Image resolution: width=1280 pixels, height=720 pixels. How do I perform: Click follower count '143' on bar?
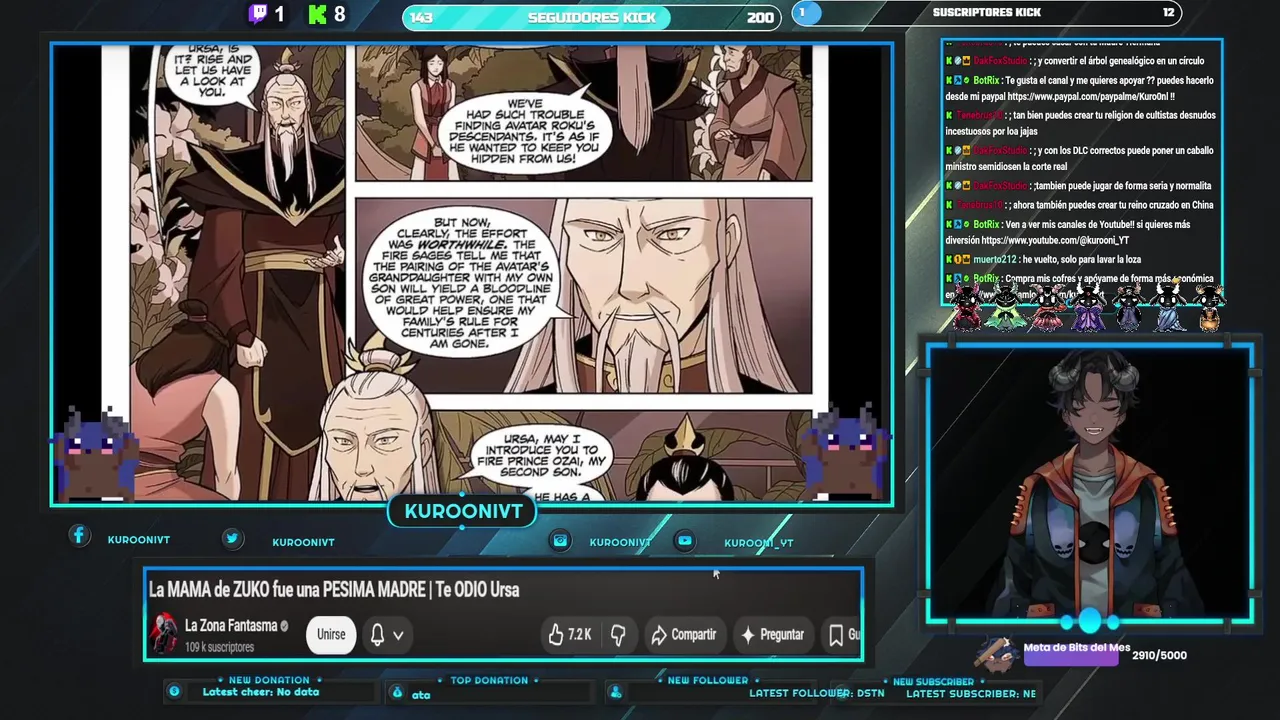pos(421,17)
